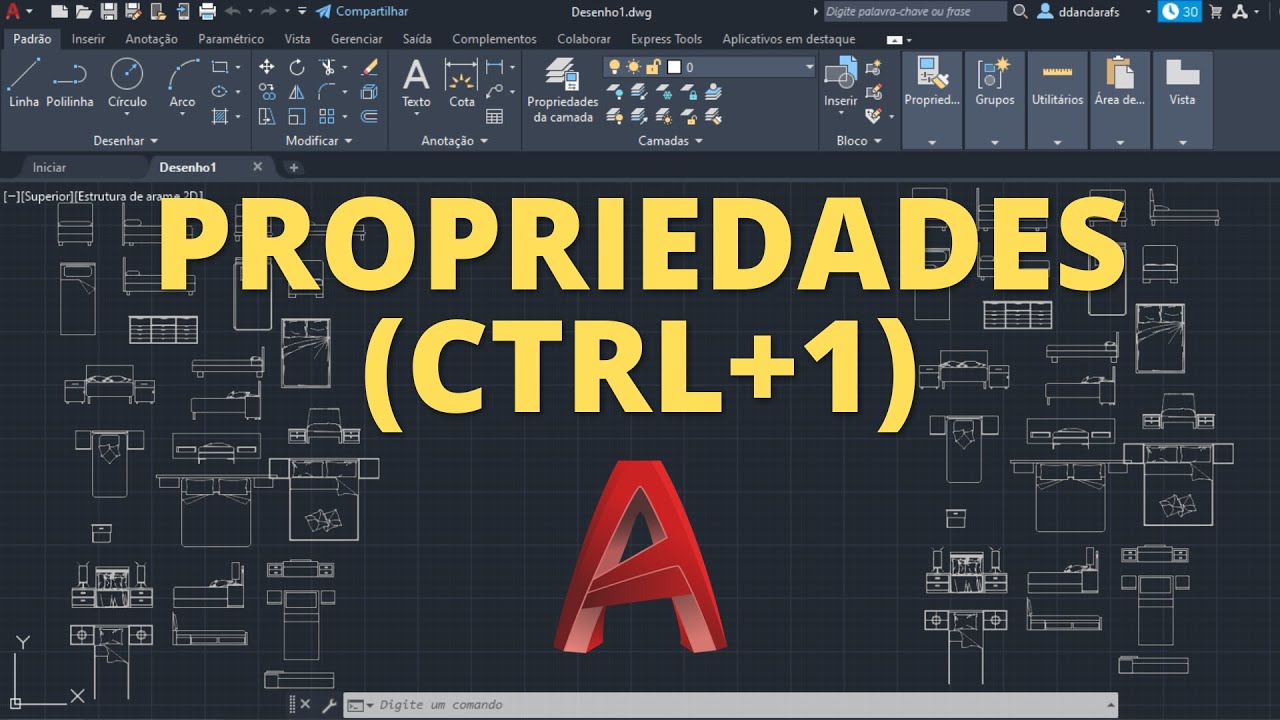Select the Linha (line) tool
This screenshot has width=1280, height=720.
pyautogui.click(x=24, y=82)
